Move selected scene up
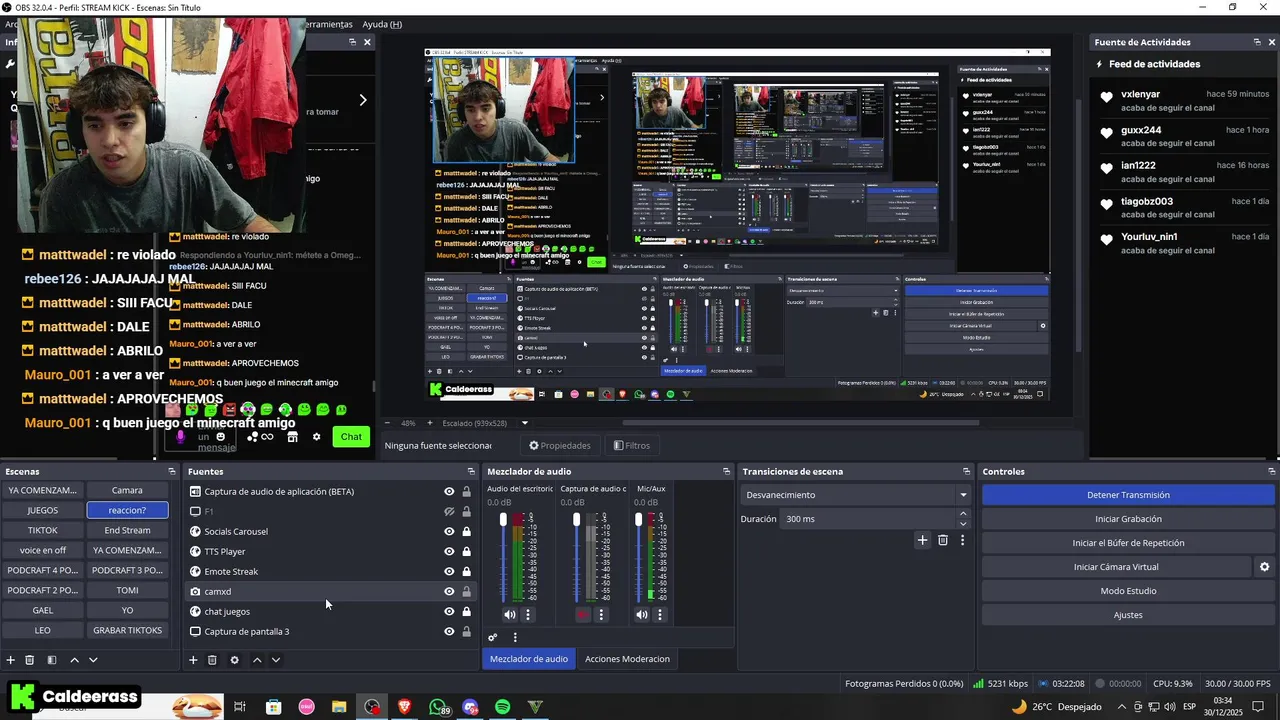 click(75, 660)
